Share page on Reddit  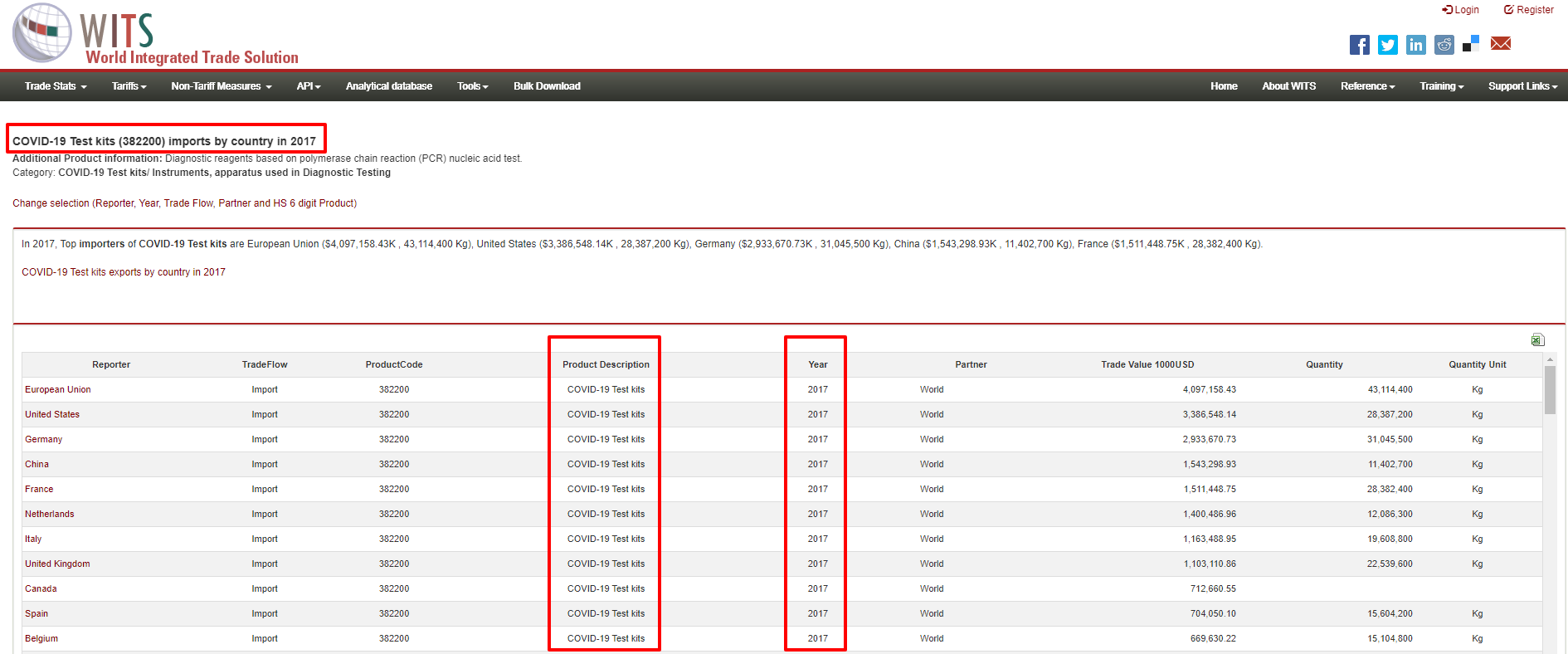1444,45
